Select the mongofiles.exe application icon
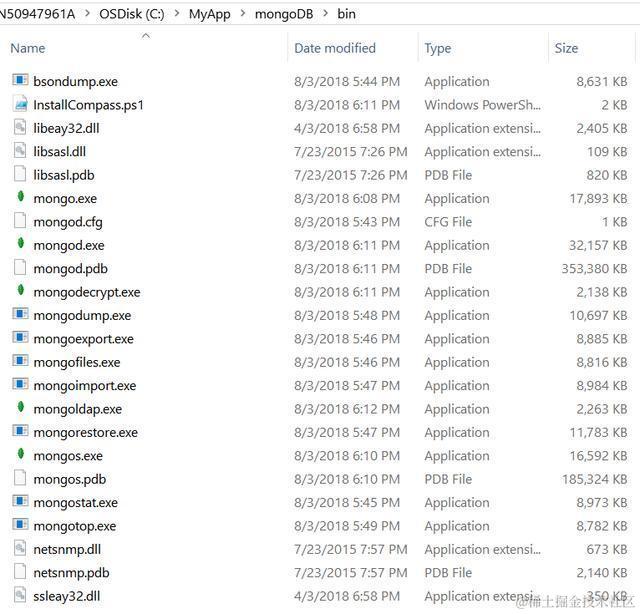 pos(20,361)
